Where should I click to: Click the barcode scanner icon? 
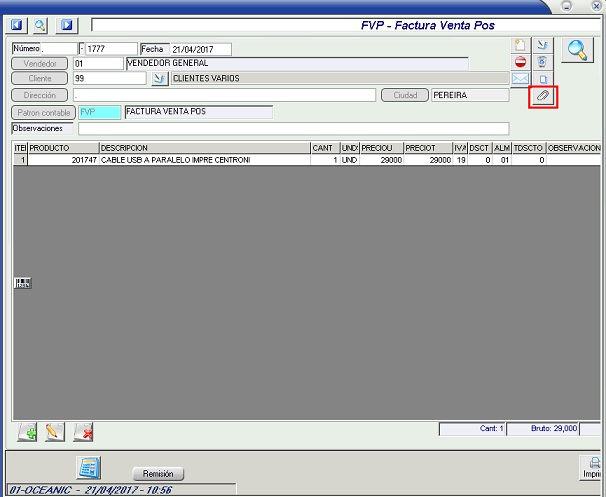pyautogui.click(x=22, y=283)
